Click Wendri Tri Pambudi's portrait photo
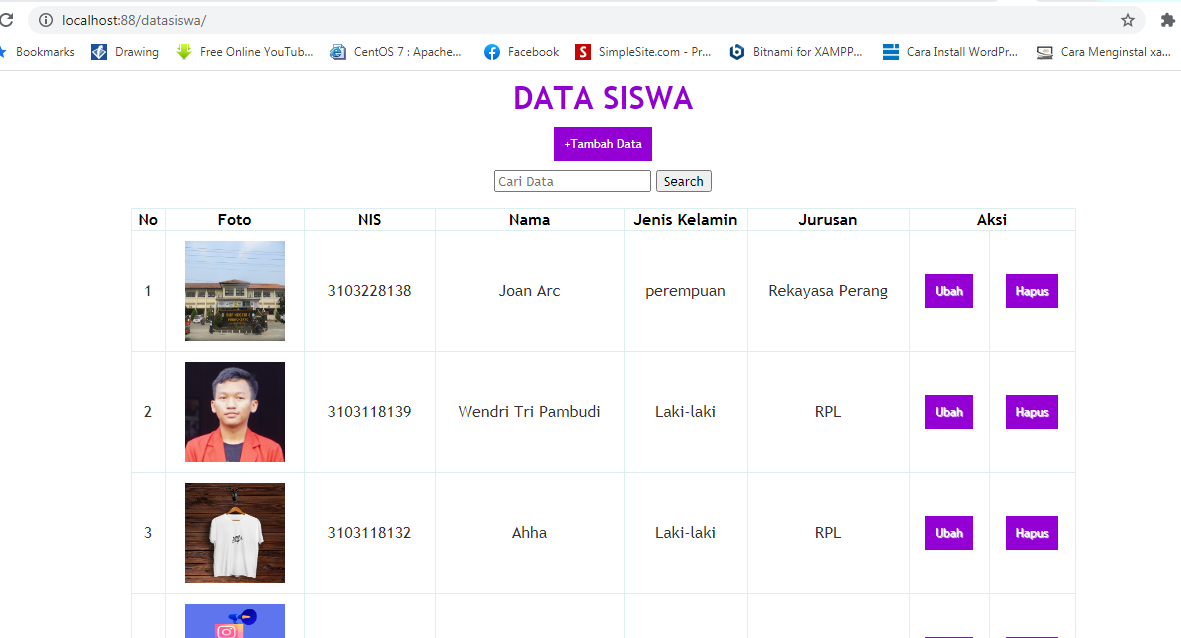 [x=235, y=412]
